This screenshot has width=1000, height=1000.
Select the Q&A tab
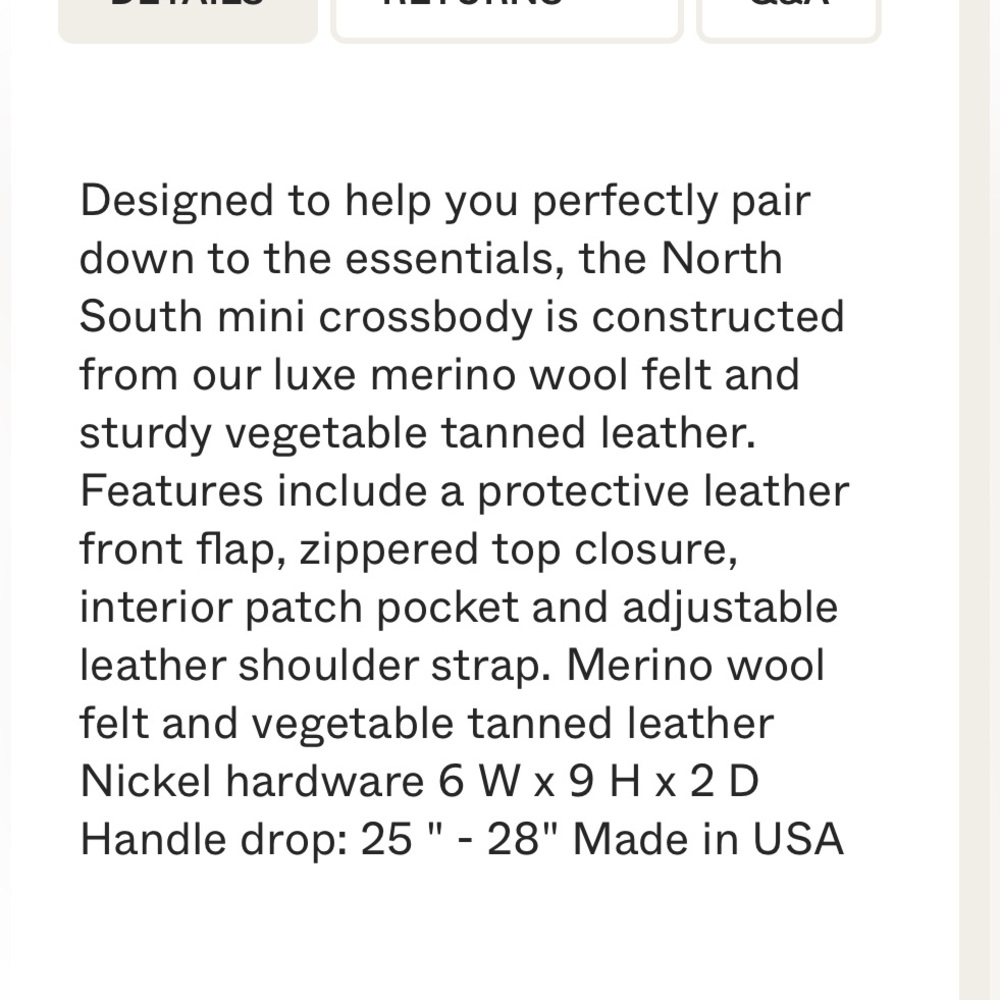click(x=788, y=17)
